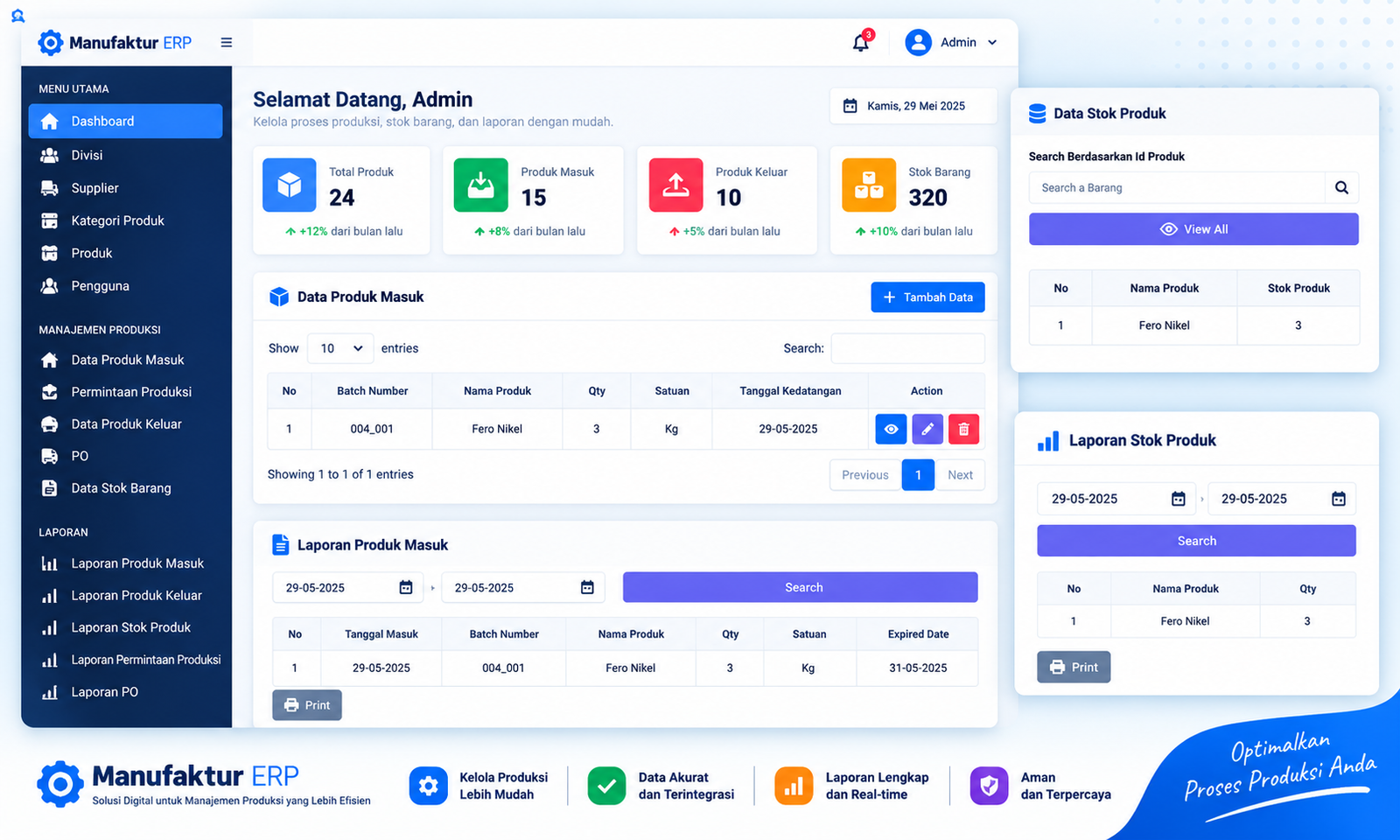Toggle the sidebar hamburger menu
1400x840 pixels.
click(x=227, y=43)
